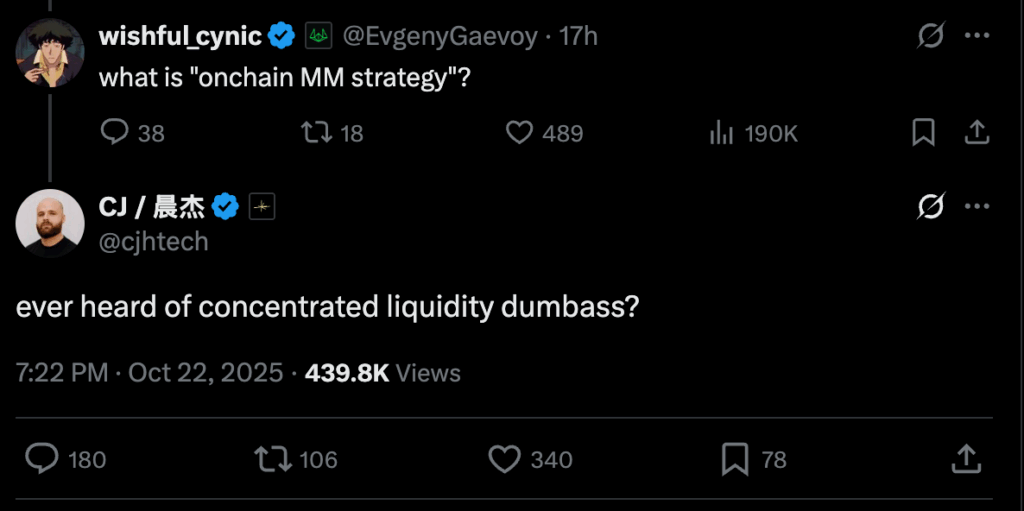The height and width of the screenshot is (511, 1024).
Task: View analytics showing 190K views
Action: pyautogui.click(x=722, y=133)
